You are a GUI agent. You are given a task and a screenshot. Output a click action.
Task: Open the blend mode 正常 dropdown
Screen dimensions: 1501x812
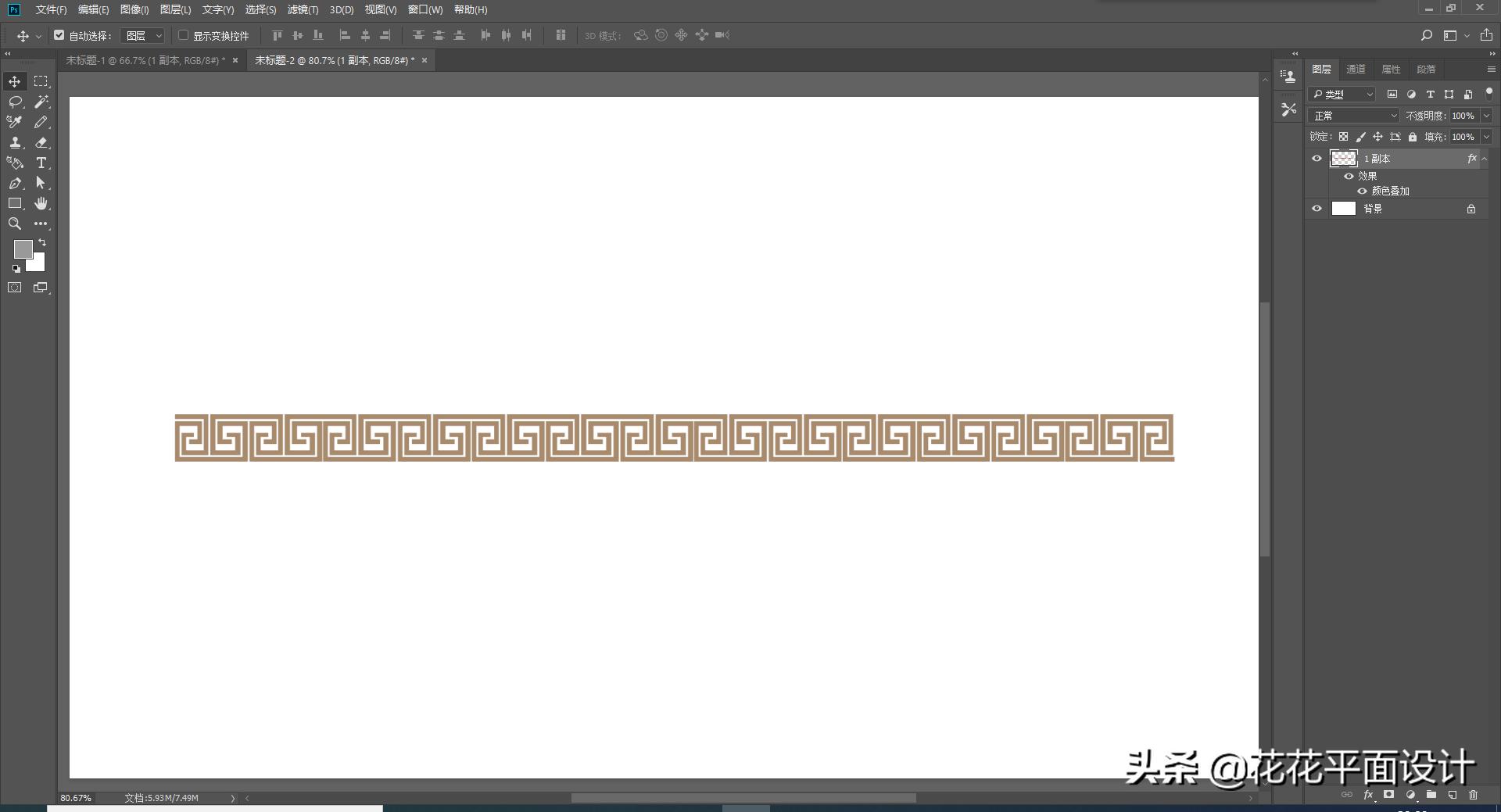(x=1353, y=116)
